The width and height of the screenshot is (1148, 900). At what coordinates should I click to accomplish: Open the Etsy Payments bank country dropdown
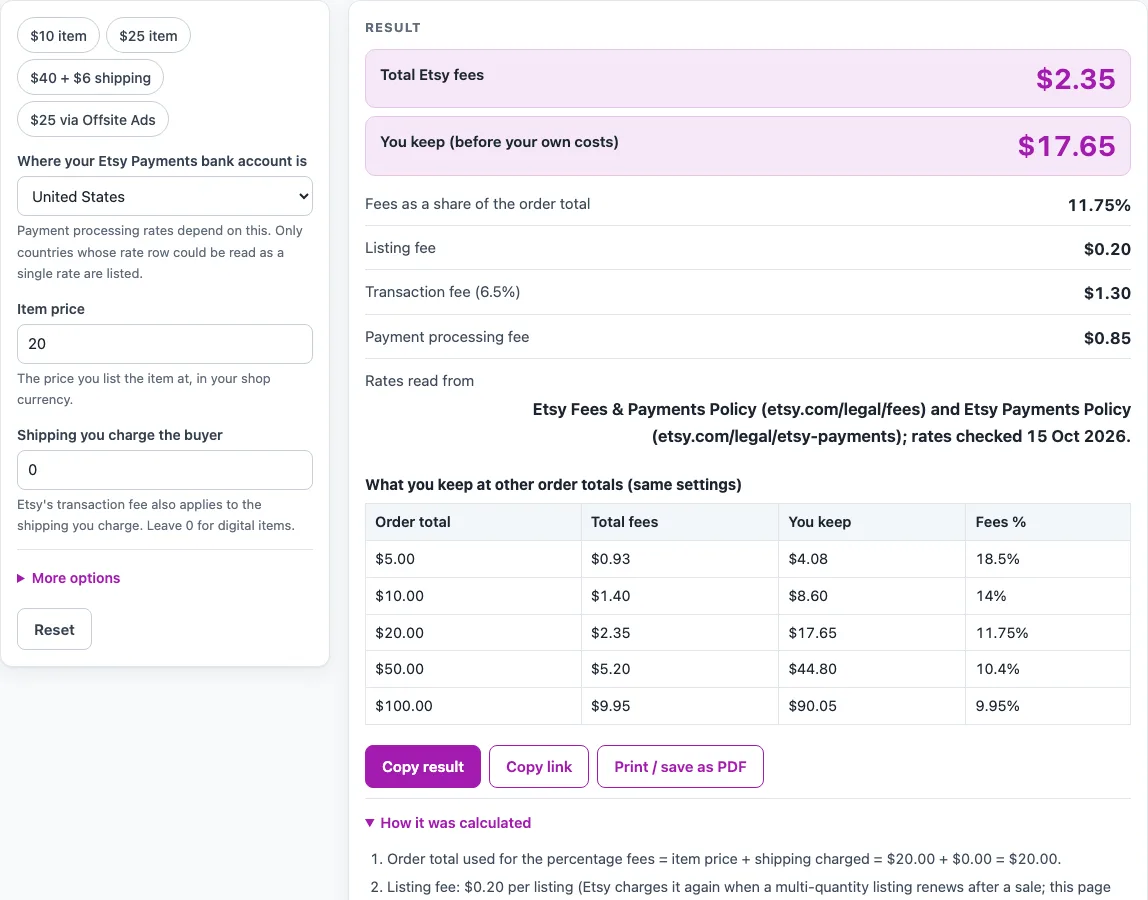(x=165, y=196)
